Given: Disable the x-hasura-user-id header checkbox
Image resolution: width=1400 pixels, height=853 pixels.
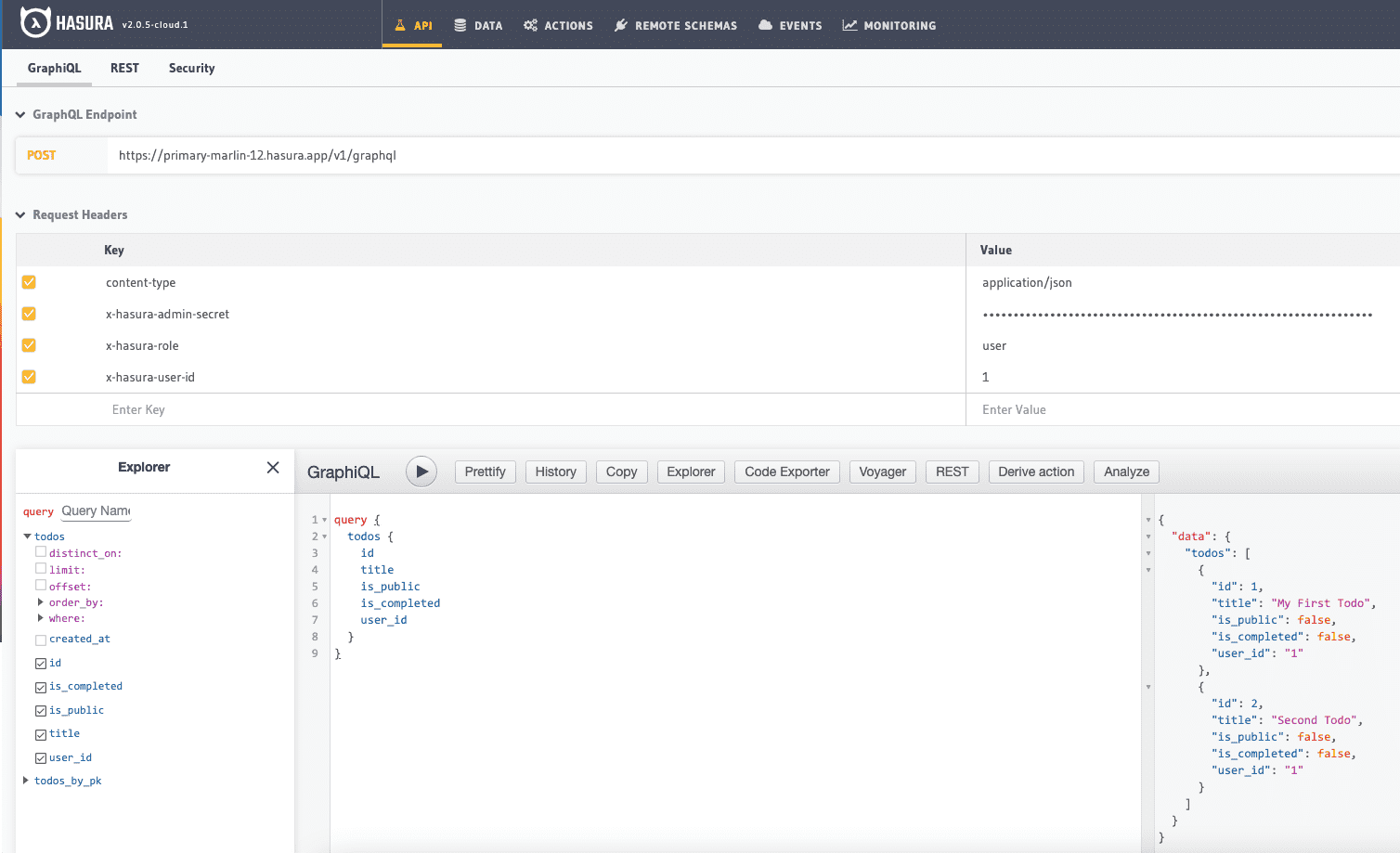Looking at the screenshot, I should 29,377.
